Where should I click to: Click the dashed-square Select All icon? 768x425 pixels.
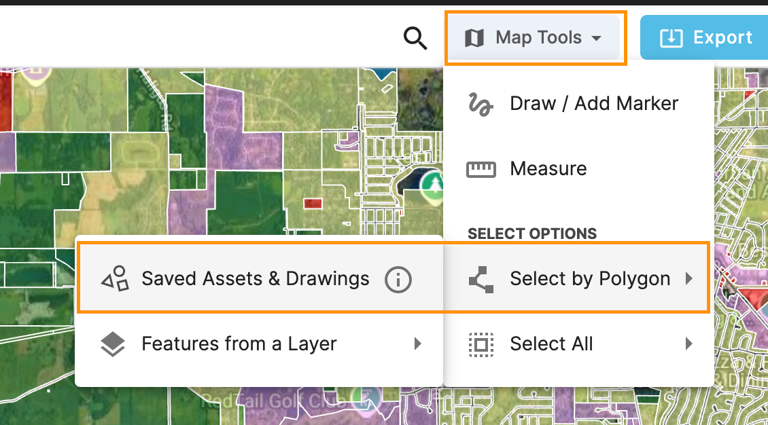pos(481,345)
